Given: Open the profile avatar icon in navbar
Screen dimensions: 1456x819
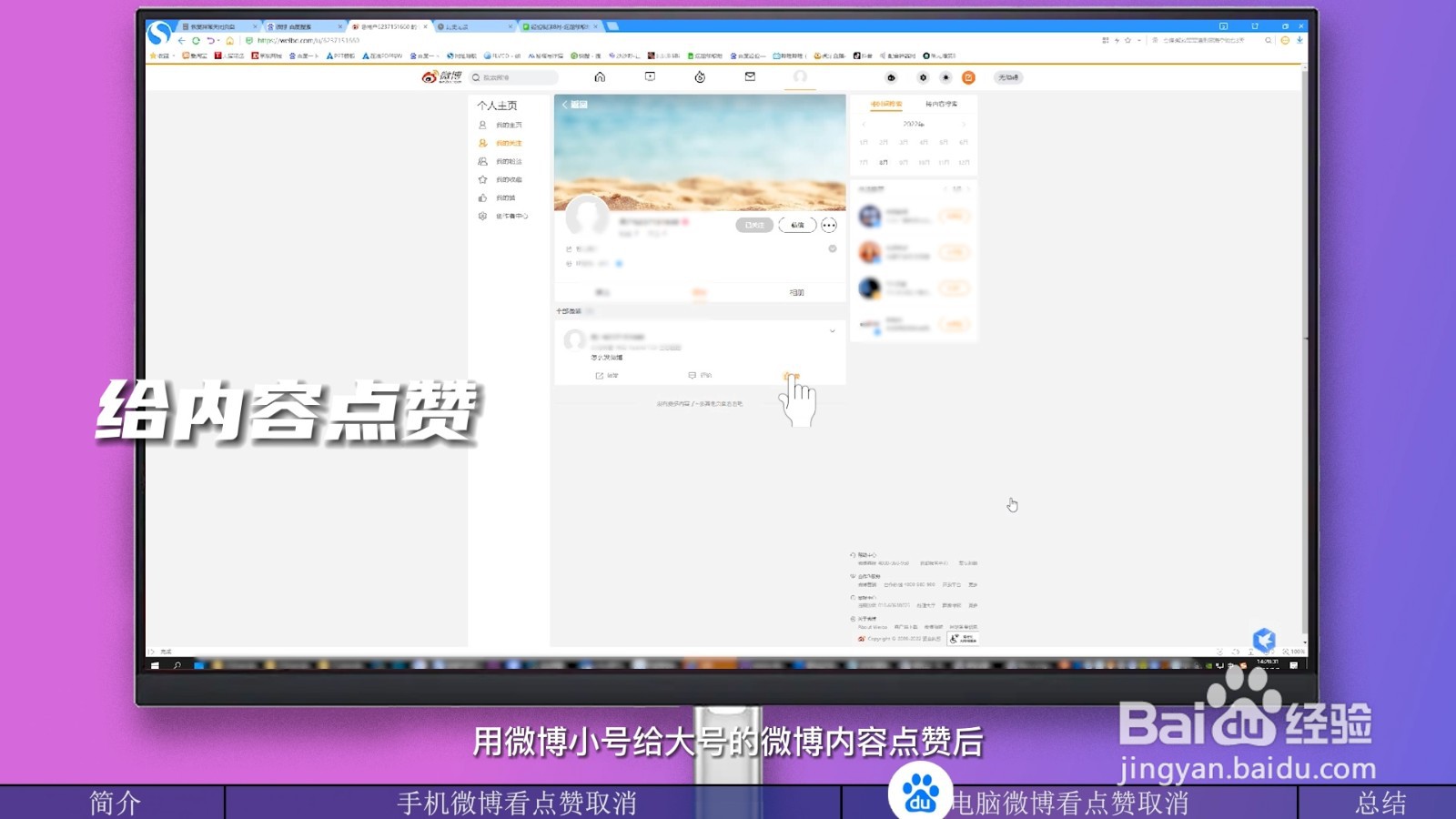Looking at the screenshot, I should tap(800, 77).
